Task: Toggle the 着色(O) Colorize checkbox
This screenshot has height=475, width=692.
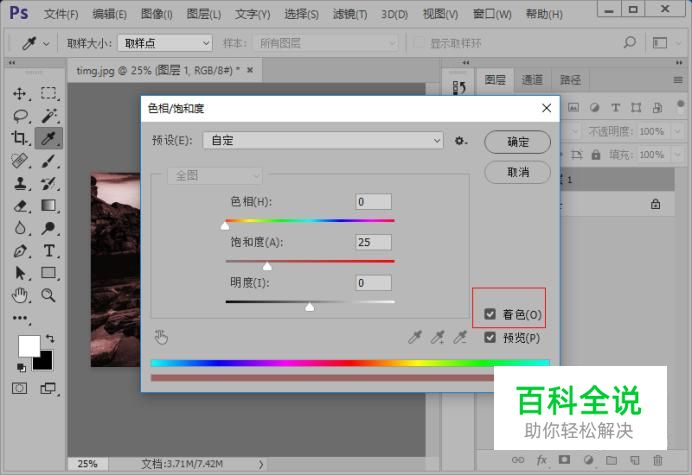Action: pyautogui.click(x=490, y=314)
